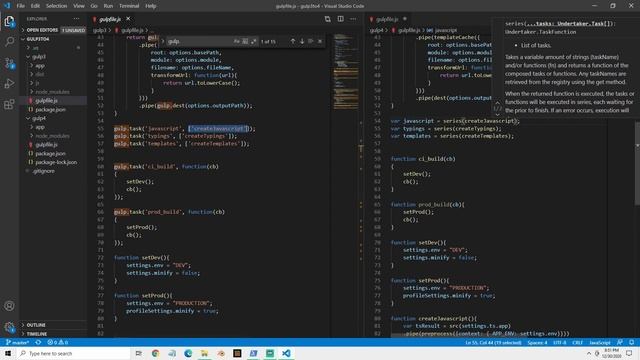Click Synchronize Changes icon in status bar

tap(38, 342)
